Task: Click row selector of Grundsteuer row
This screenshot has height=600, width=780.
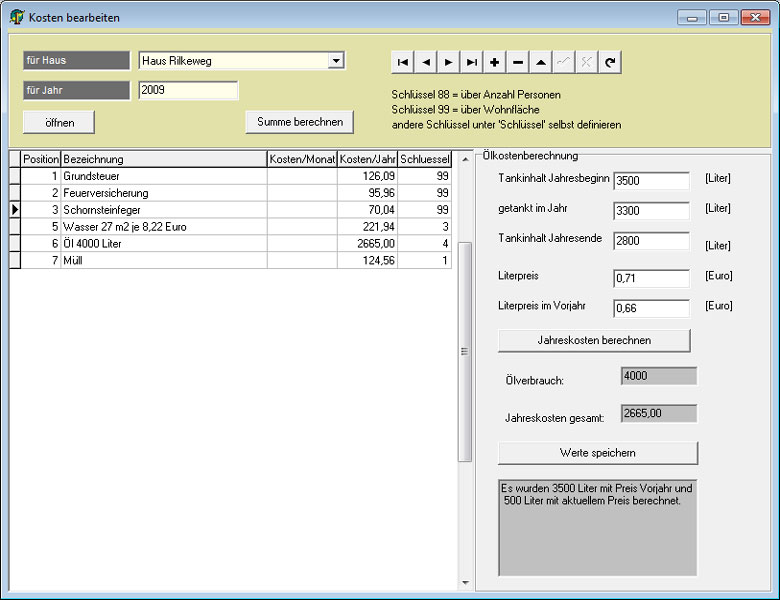Action: pos(15,176)
